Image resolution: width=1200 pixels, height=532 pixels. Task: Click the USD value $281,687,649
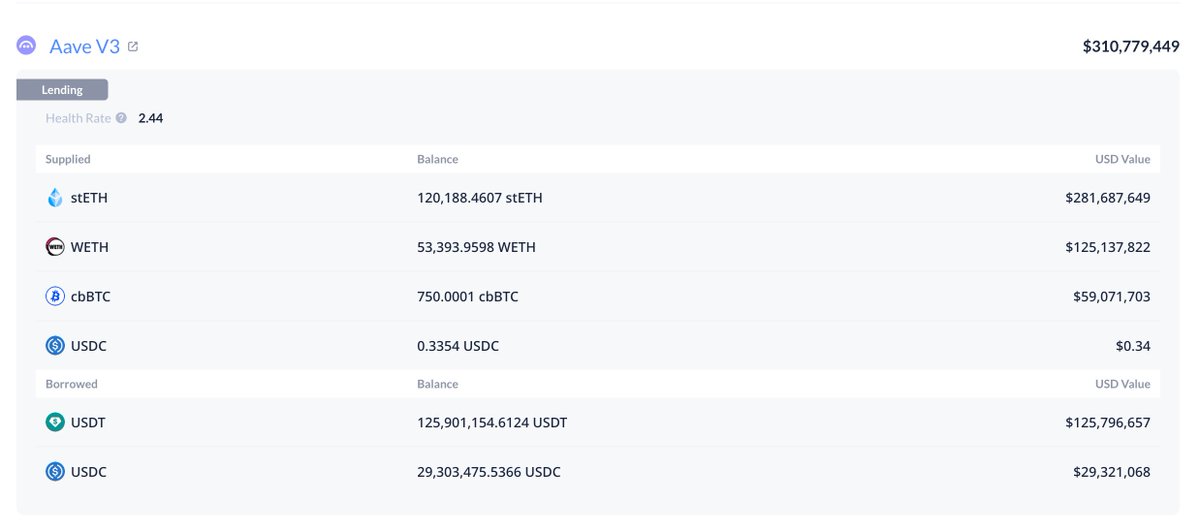pyautogui.click(x=1108, y=198)
